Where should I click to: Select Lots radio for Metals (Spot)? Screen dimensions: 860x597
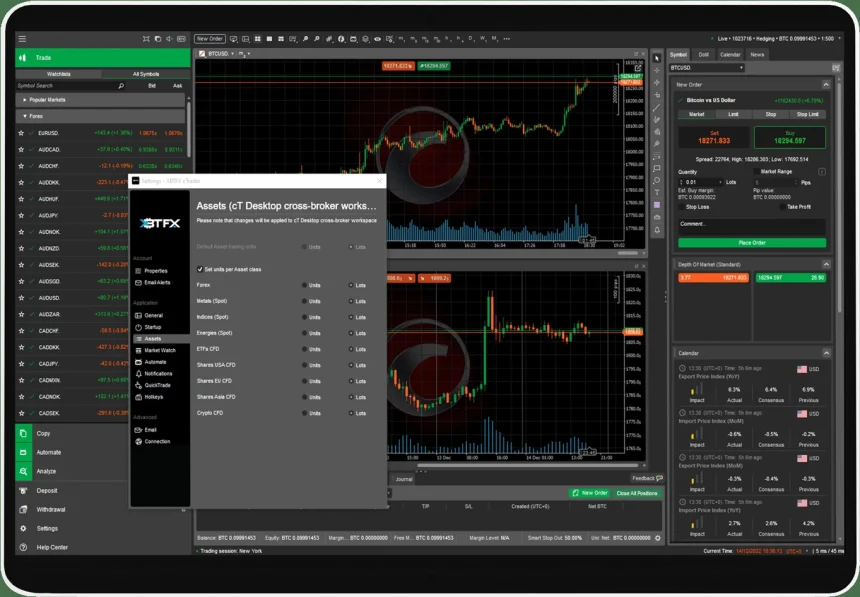pyautogui.click(x=351, y=301)
